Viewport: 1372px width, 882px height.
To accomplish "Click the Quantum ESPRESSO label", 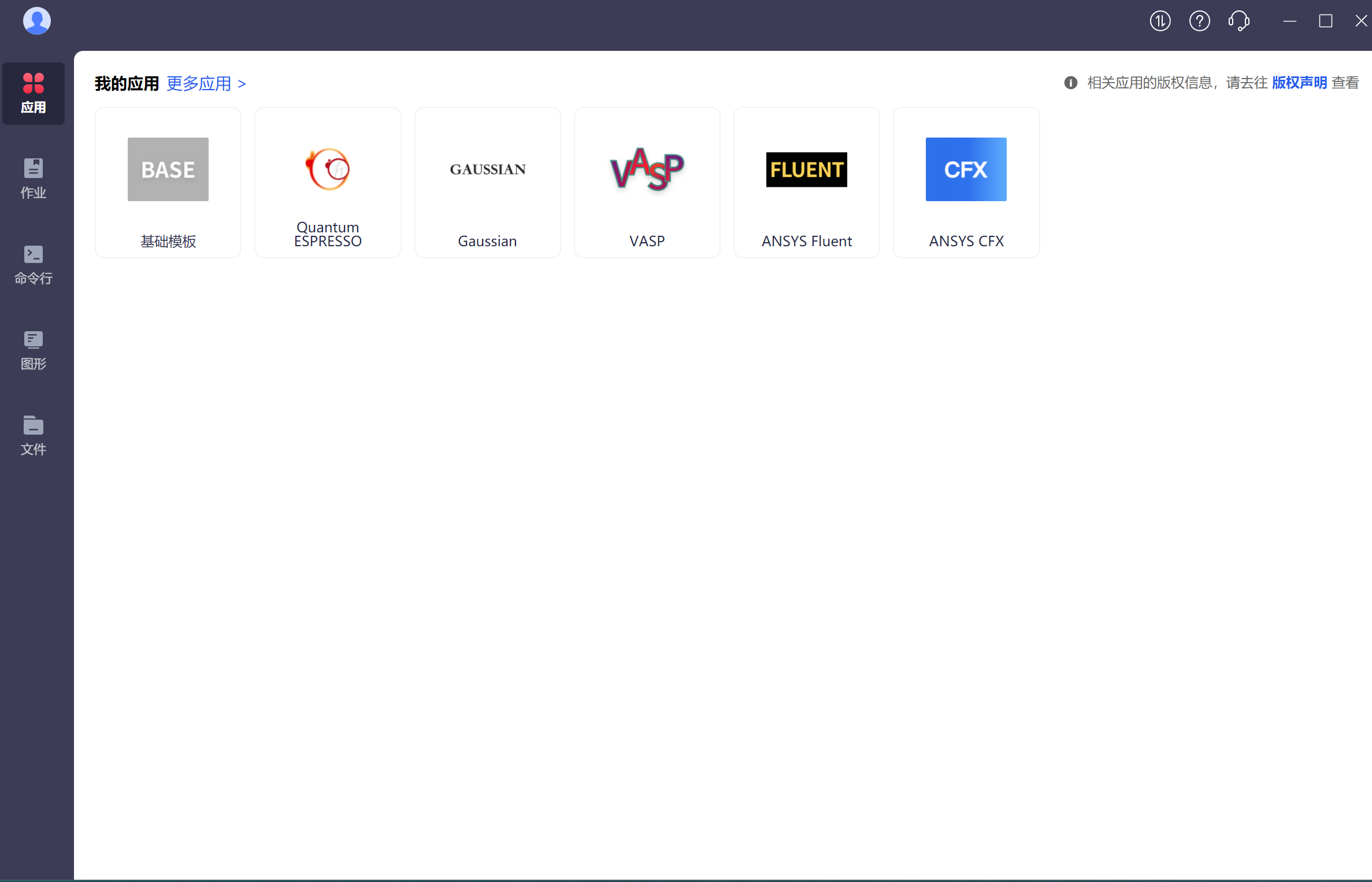I will [x=328, y=235].
